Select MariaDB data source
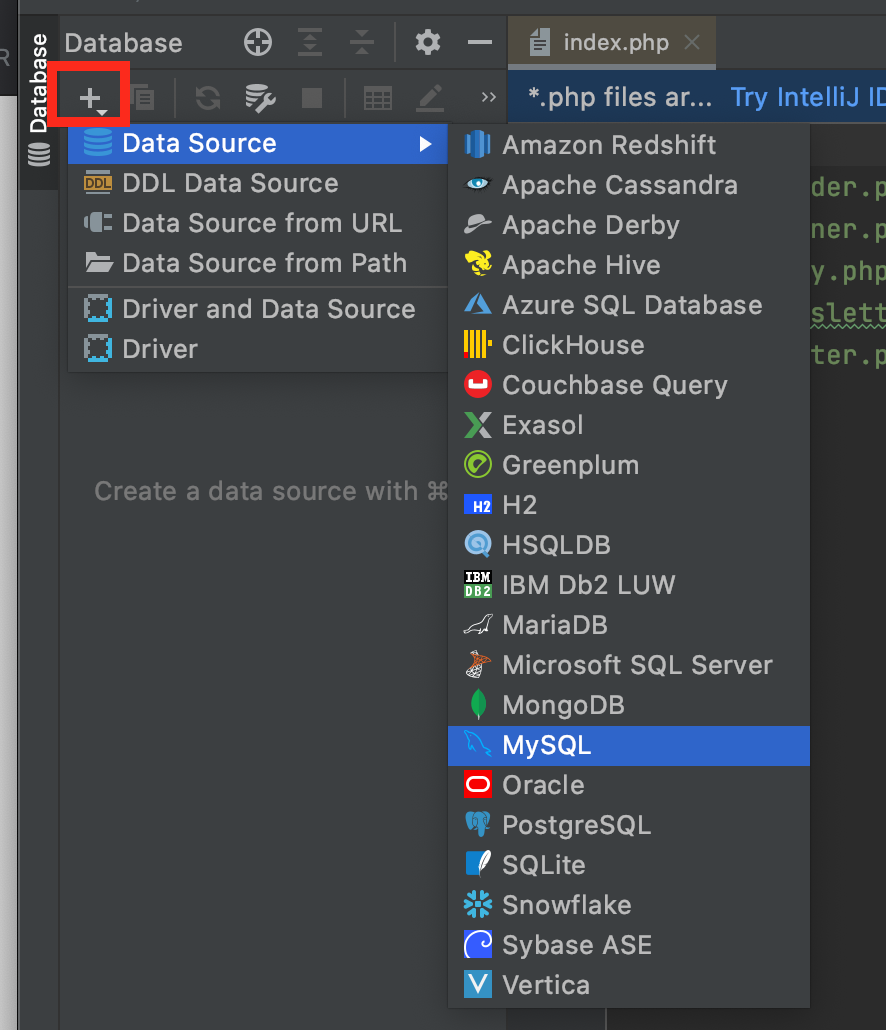Screen dimensions: 886x1030 click(x=629, y=625)
